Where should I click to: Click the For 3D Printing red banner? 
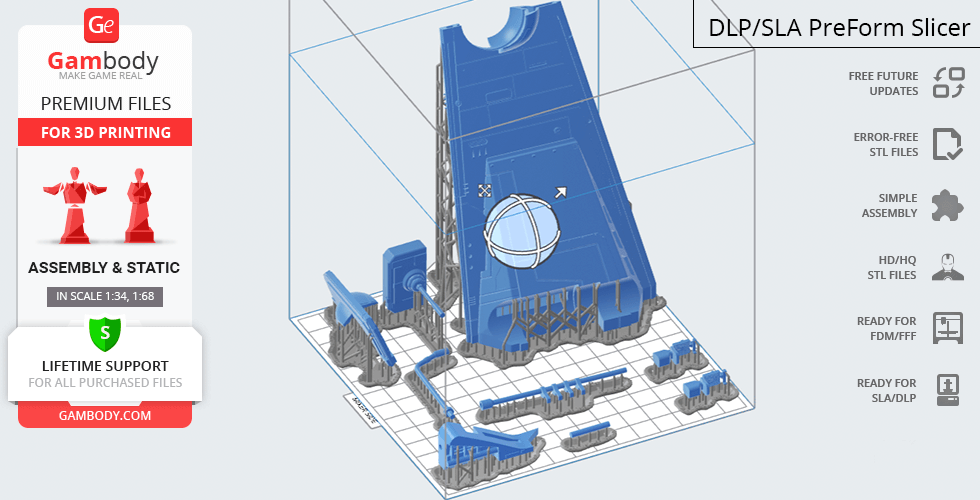105,132
